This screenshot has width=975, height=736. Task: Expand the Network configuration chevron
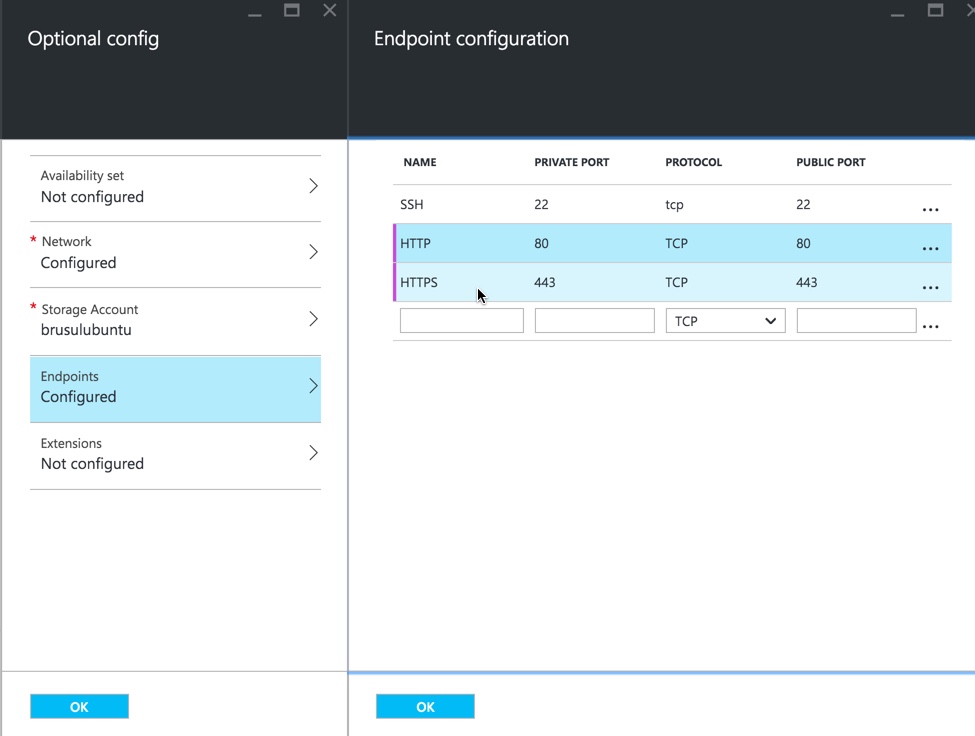pyautogui.click(x=313, y=252)
